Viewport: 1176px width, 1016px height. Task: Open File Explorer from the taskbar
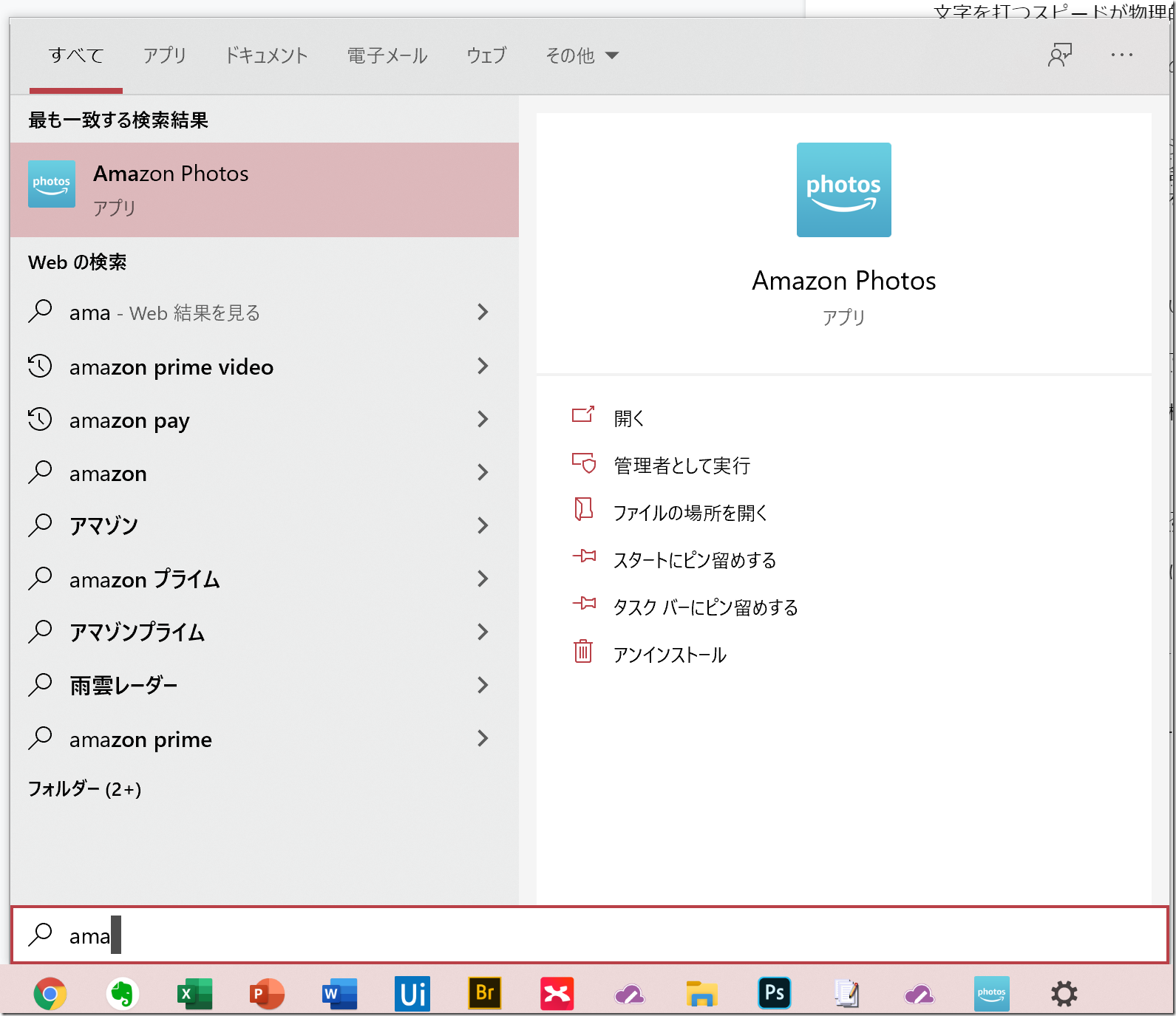pyautogui.click(x=702, y=994)
